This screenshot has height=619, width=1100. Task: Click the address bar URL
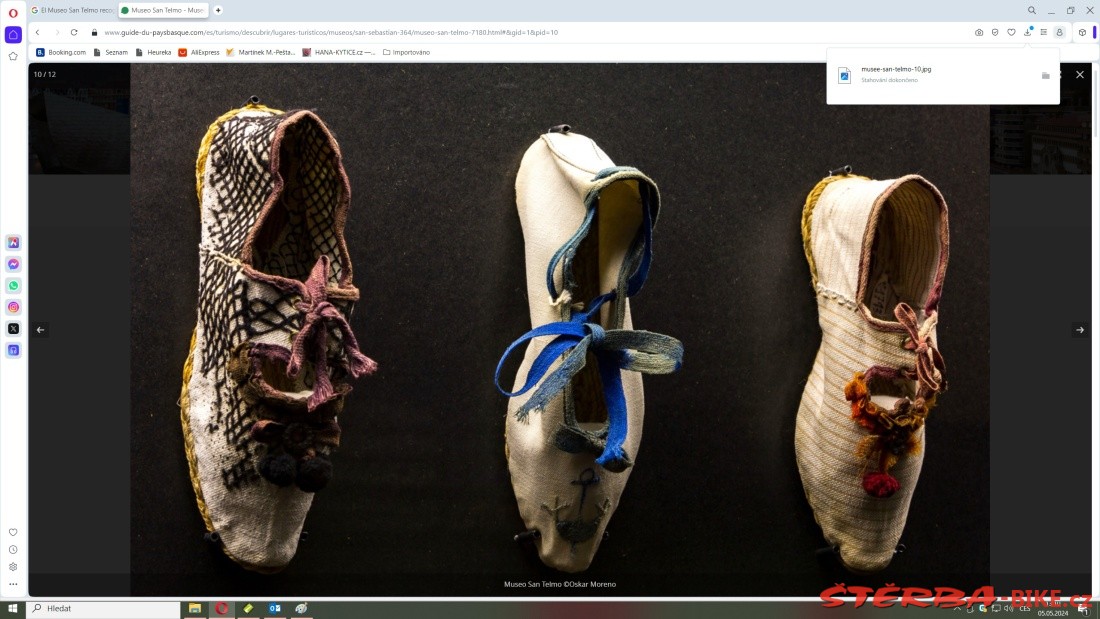(x=331, y=32)
